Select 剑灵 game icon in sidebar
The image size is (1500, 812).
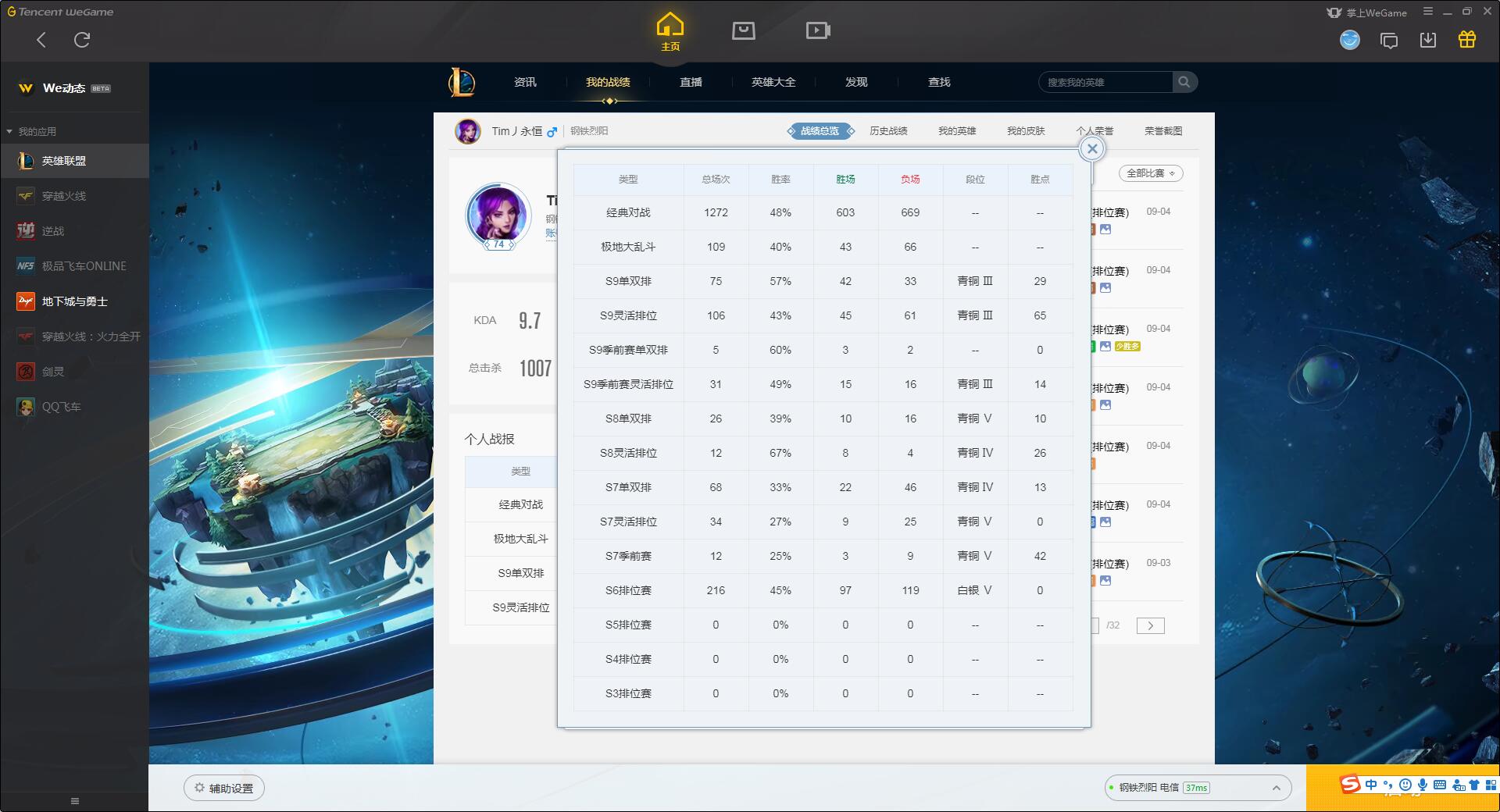coord(26,372)
